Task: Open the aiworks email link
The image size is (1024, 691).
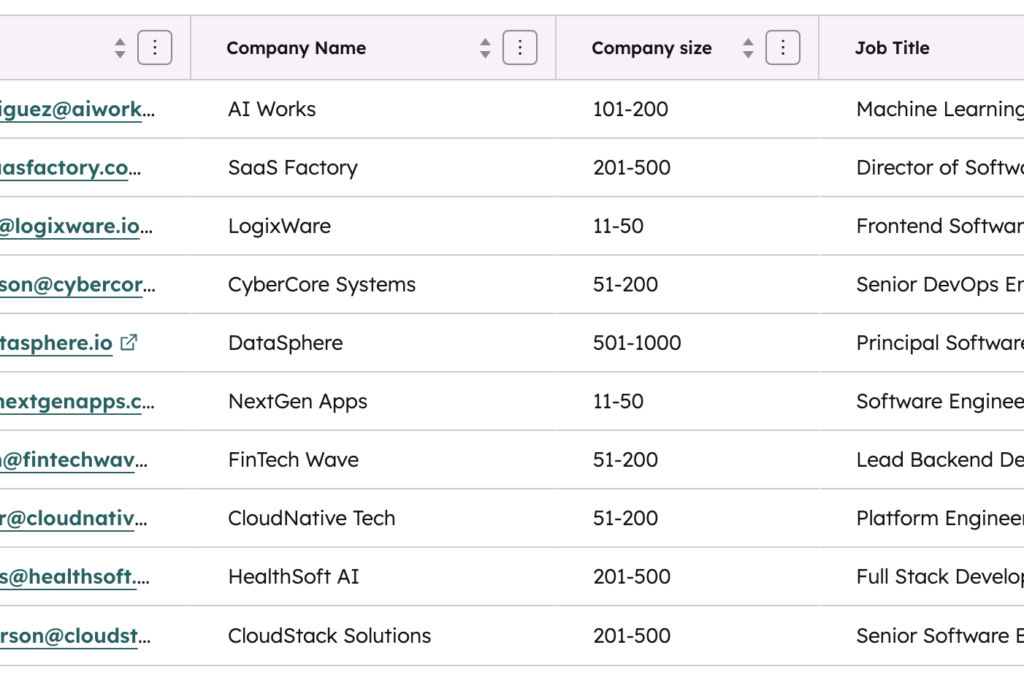Action: point(75,109)
